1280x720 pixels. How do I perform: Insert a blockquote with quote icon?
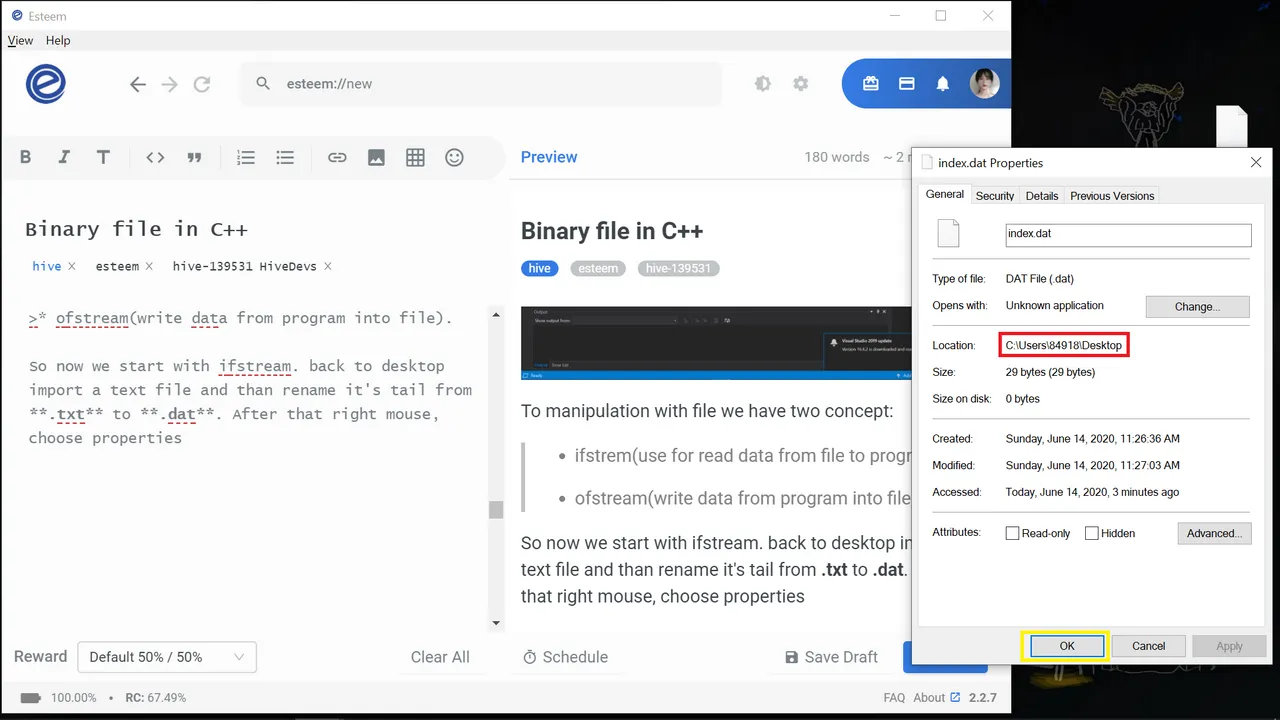coord(194,157)
